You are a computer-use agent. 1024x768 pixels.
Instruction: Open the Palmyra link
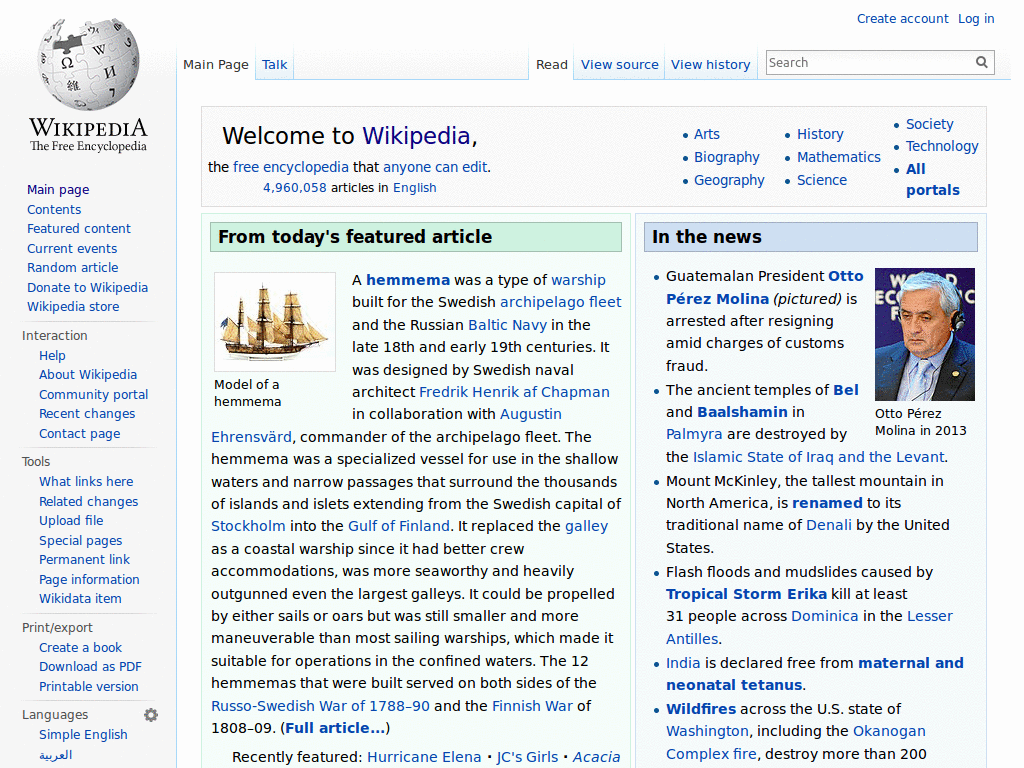694,434
